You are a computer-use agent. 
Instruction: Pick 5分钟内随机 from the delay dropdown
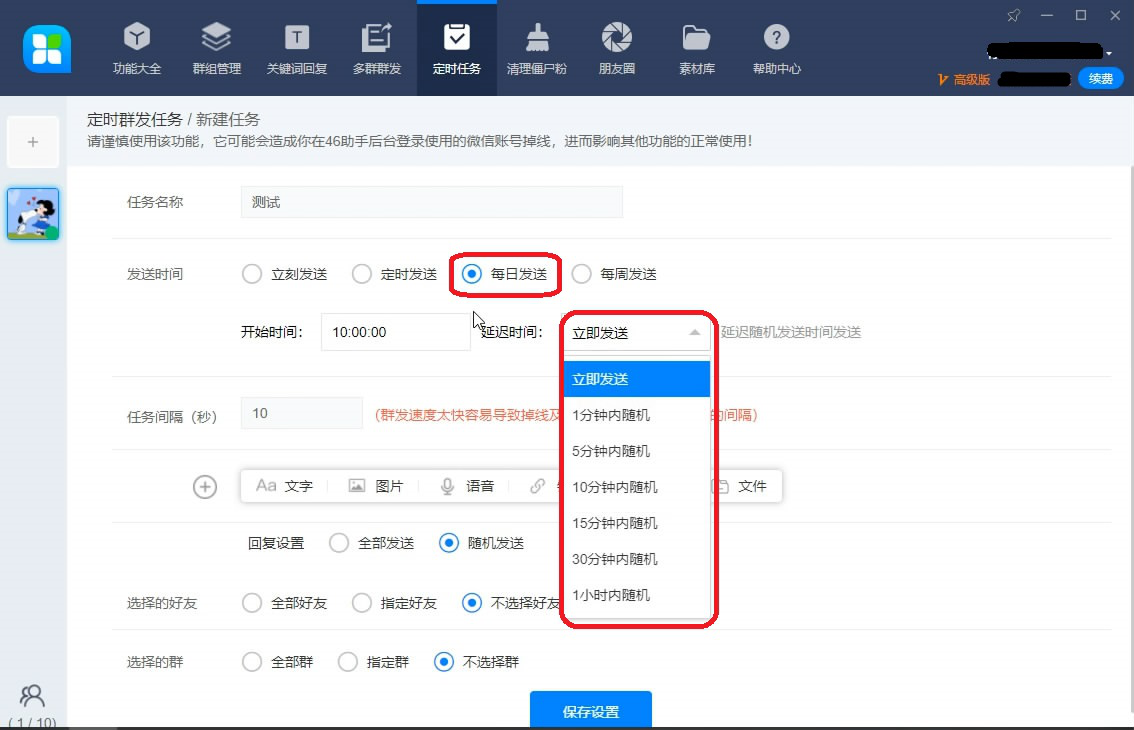(x=610, y=451)
